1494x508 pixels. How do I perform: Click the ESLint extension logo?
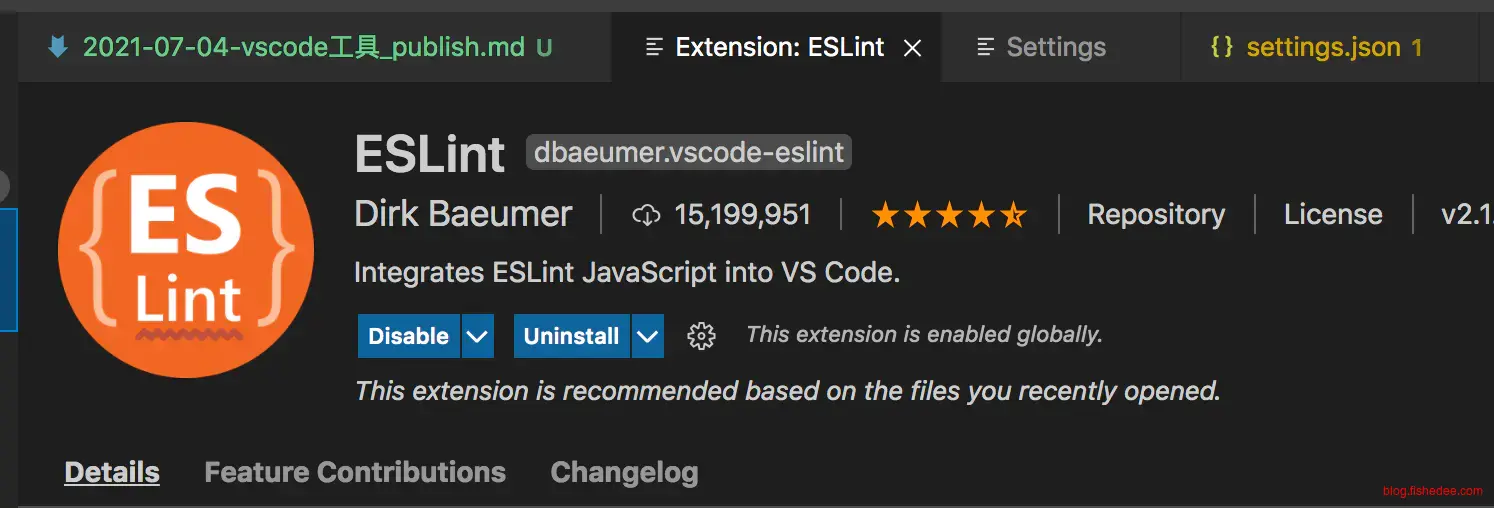(x=186, y=250)
